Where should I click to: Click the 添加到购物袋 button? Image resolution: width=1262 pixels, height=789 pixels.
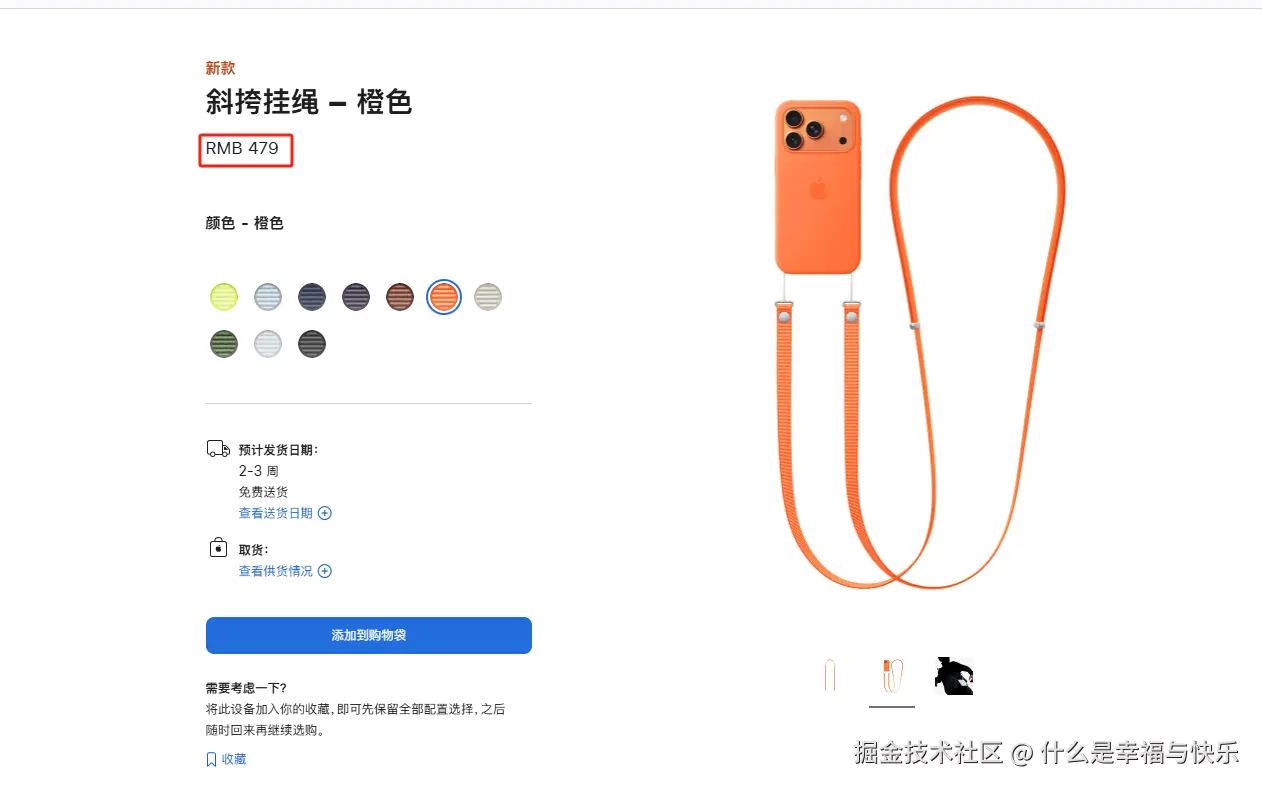tap(369, 635)
